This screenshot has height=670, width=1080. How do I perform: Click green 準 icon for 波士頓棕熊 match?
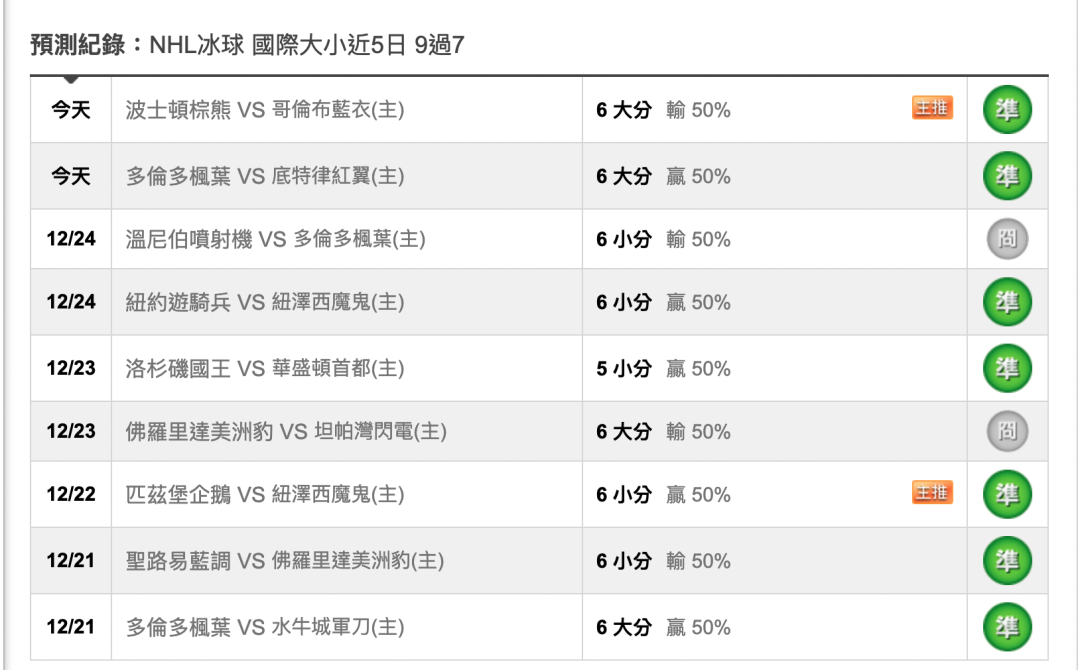[1007, 109]
